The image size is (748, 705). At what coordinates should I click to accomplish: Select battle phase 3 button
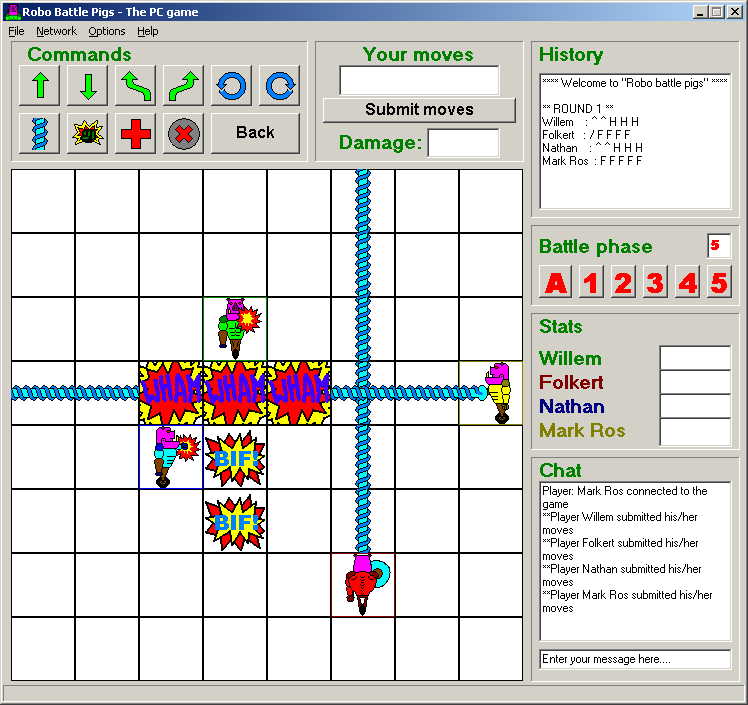(x=654, y=282)
